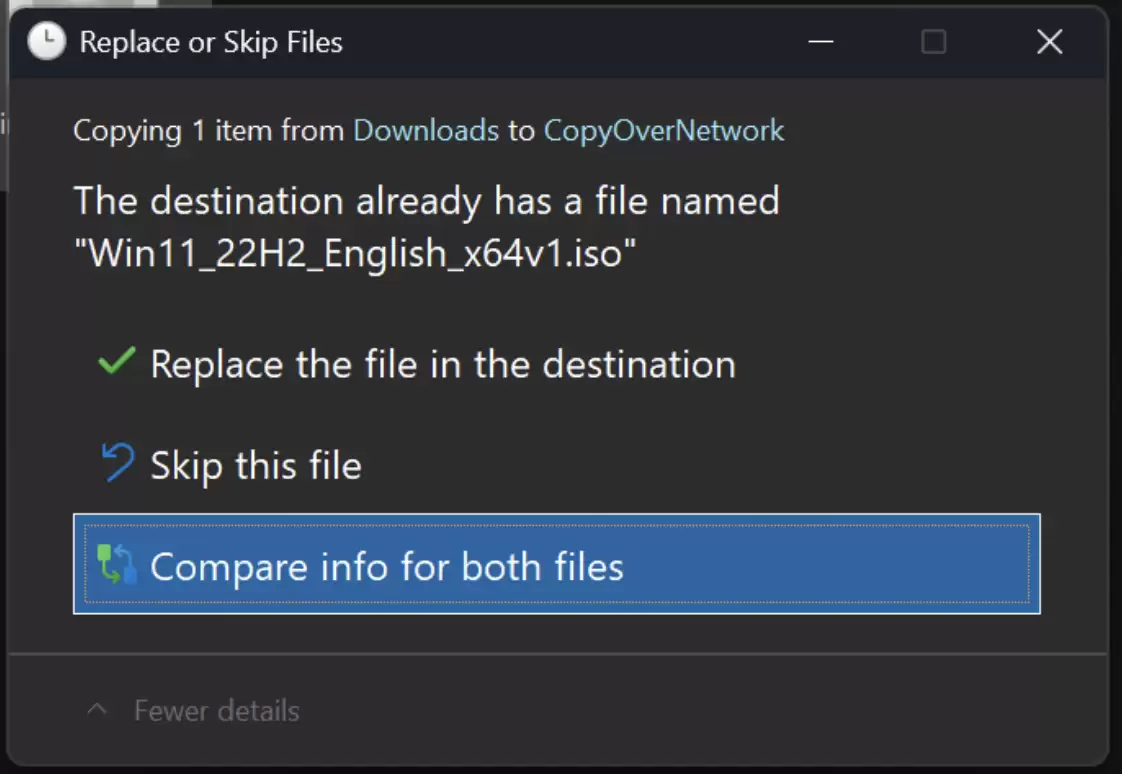The width and height of the screenshot is (1122, 774).
Task: Click the clock icon in the title bar
Action: tap(46, 42)
